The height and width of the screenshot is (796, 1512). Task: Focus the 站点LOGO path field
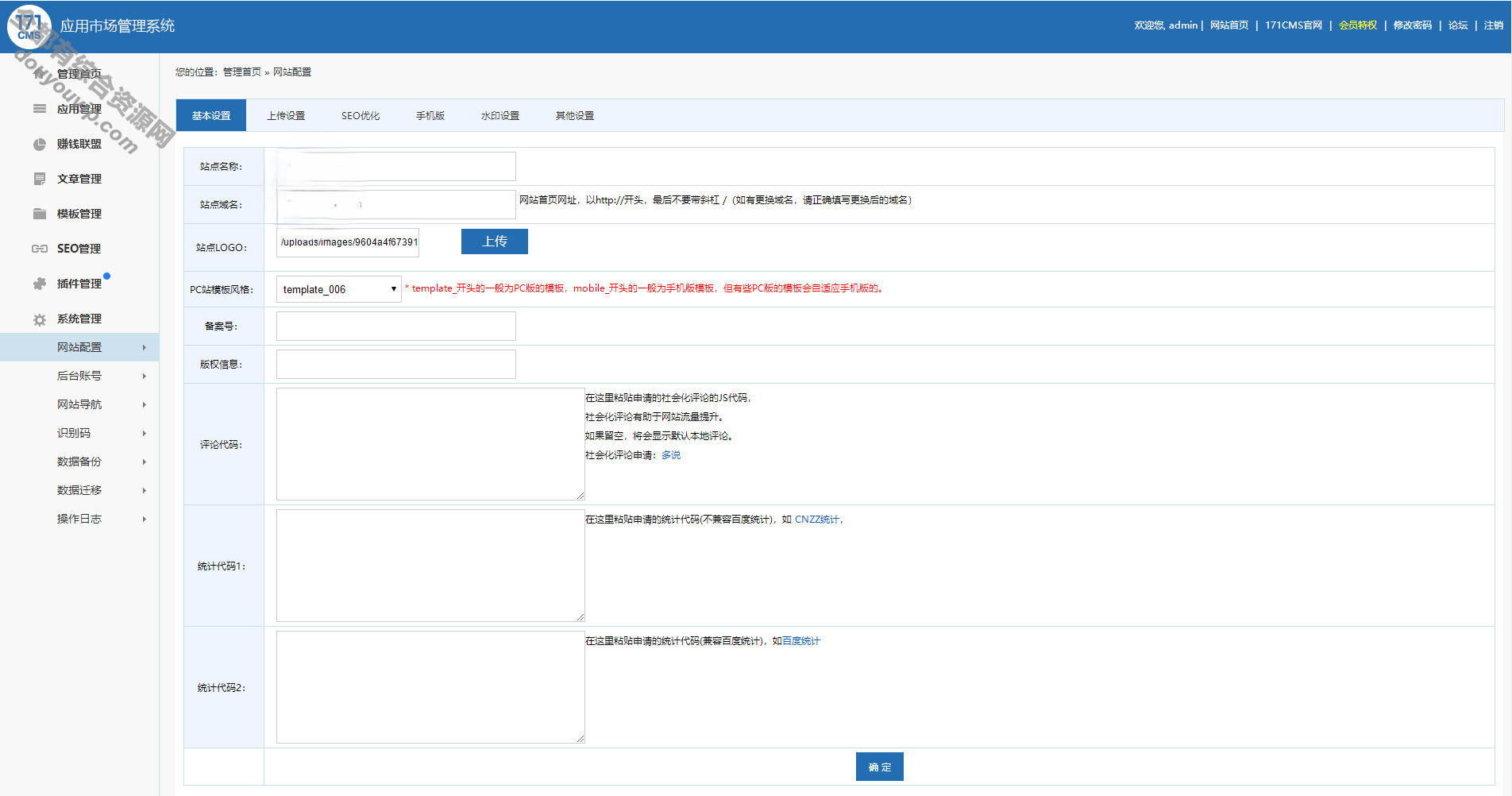click(x=348, y=242)
